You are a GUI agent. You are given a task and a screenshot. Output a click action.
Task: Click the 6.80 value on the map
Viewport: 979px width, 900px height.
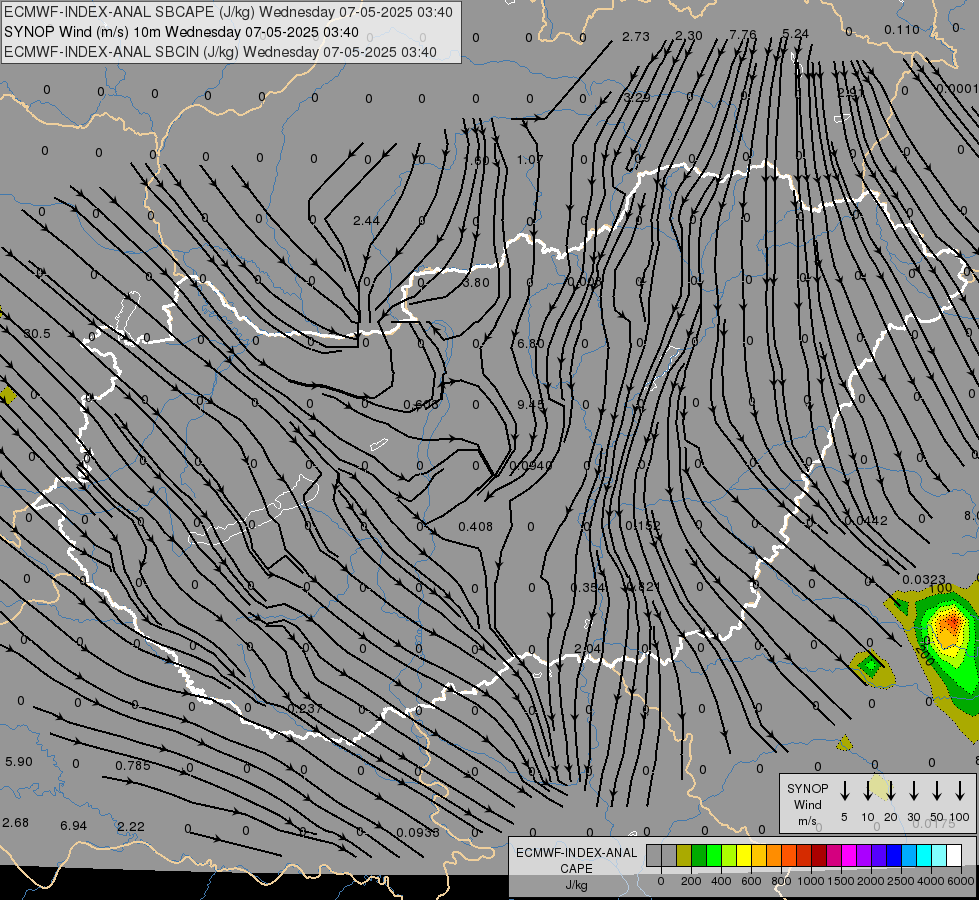tap(531, 344)
